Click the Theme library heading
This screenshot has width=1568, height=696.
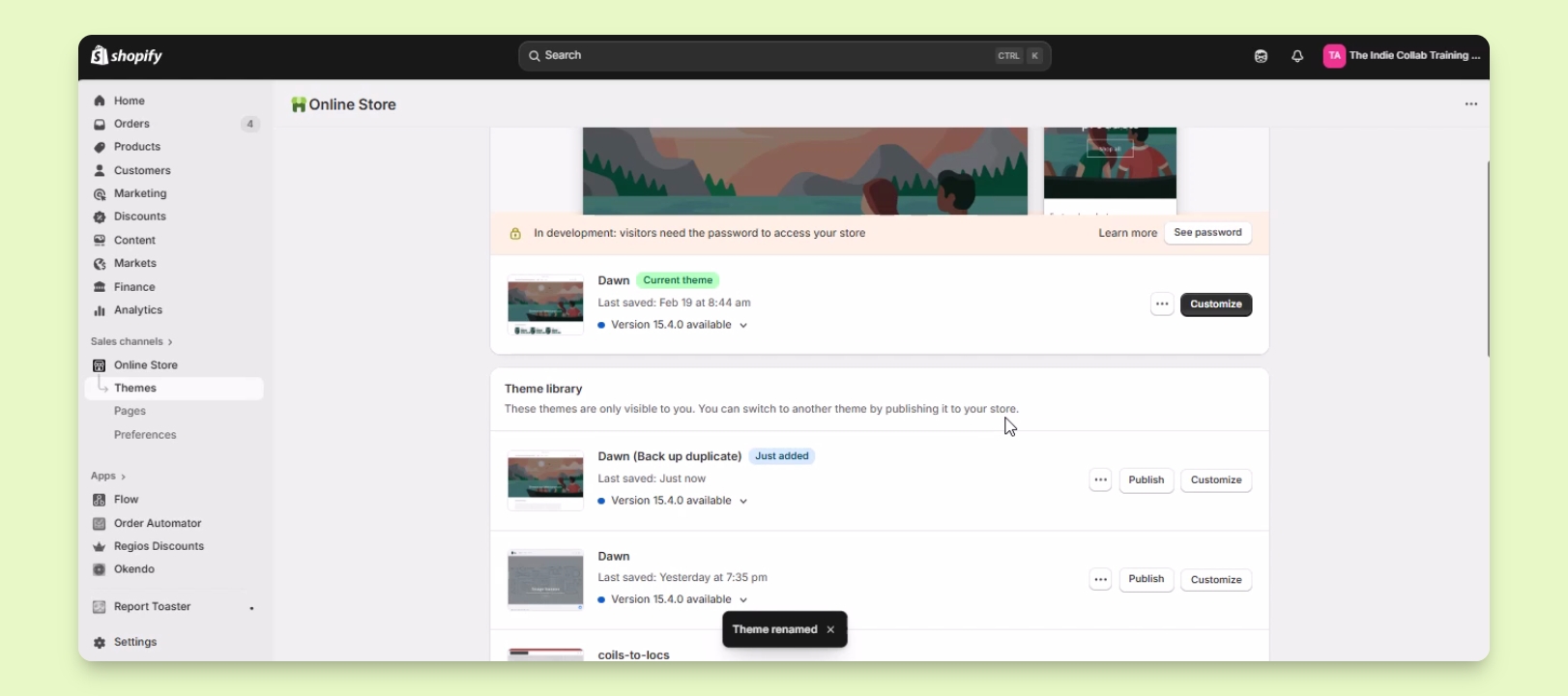[x=543, y=389]
